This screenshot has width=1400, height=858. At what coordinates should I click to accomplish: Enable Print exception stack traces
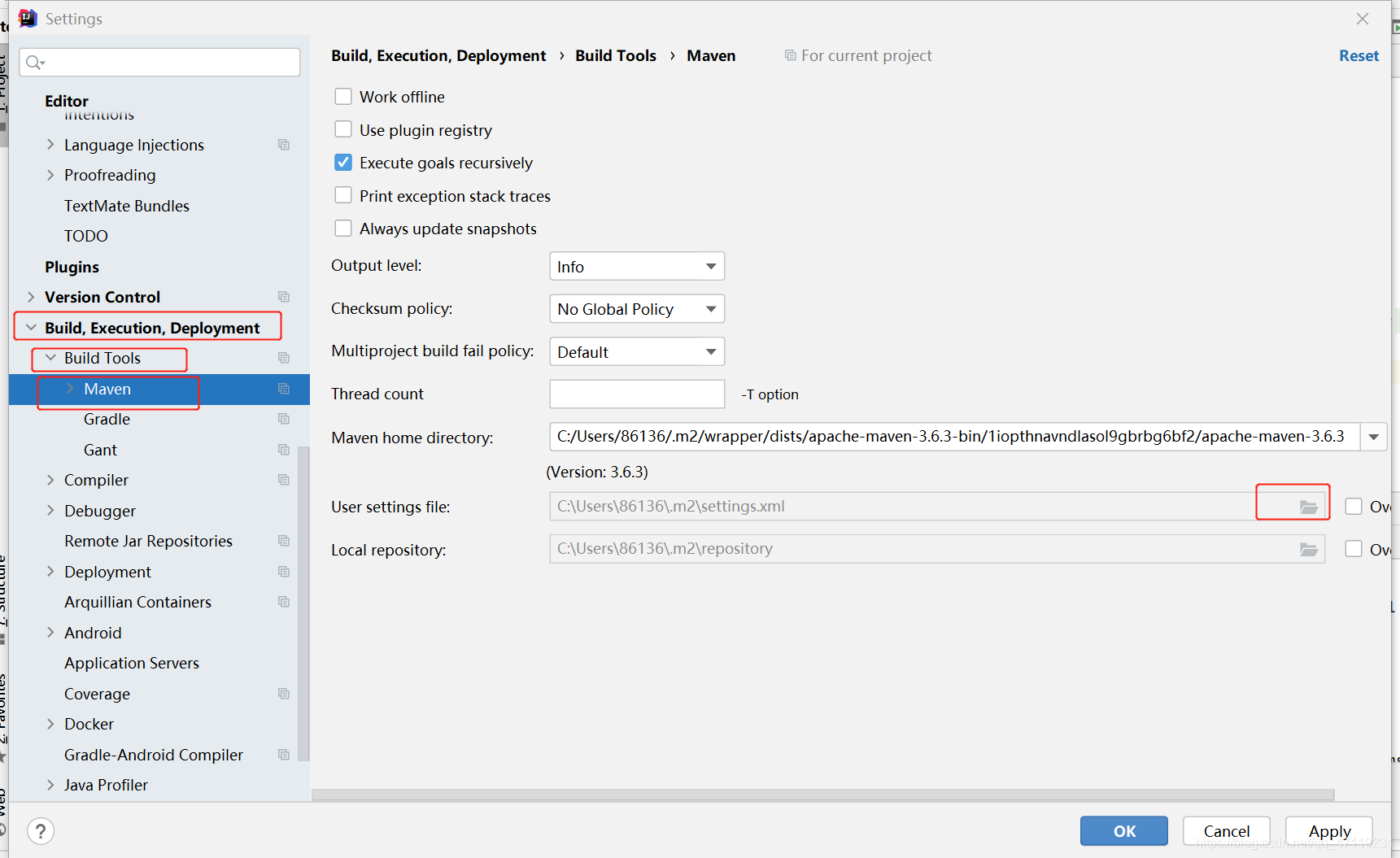pyautogui.click(x=343, y=196)
